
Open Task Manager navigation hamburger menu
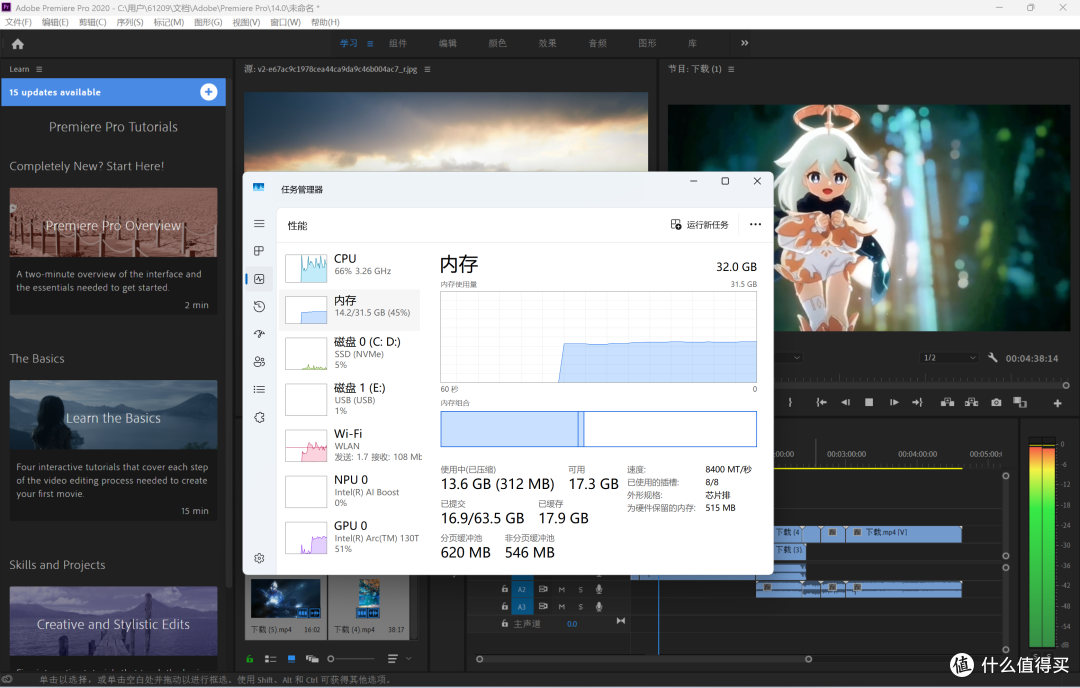pos(259,224)
